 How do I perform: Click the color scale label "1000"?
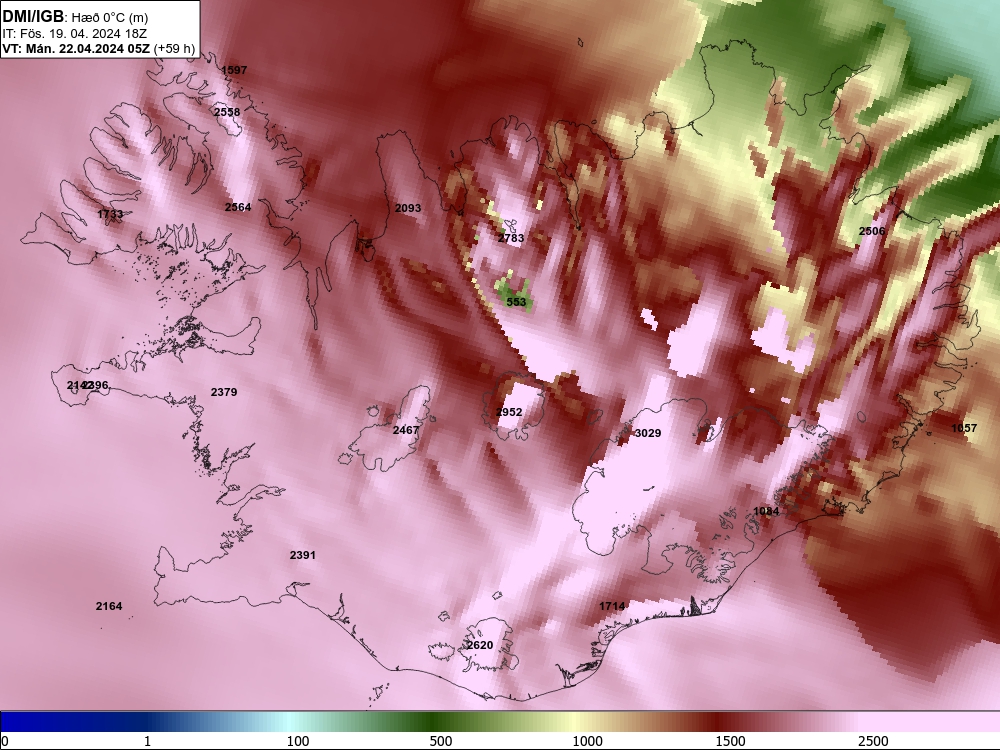coord(587,741)
